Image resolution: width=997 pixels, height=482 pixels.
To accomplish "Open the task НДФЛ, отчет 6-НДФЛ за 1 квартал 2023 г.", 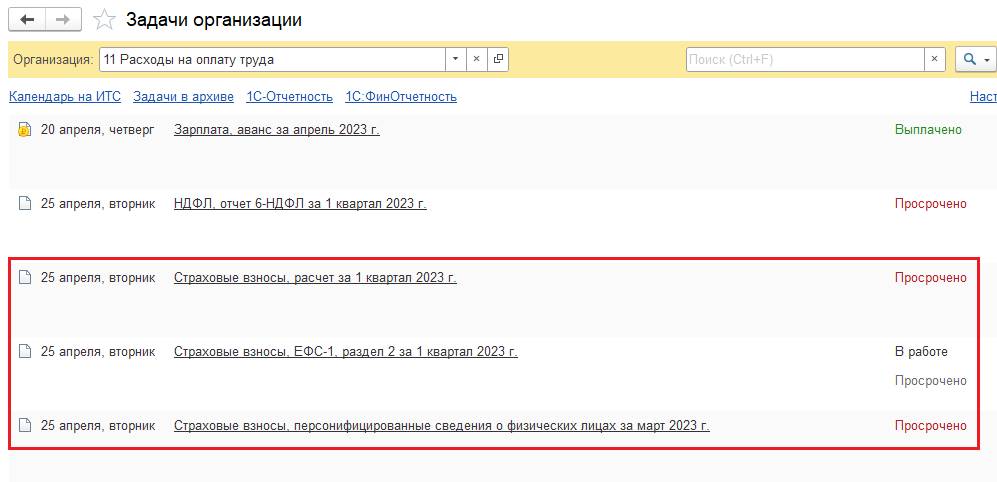I will coord(300,203).
